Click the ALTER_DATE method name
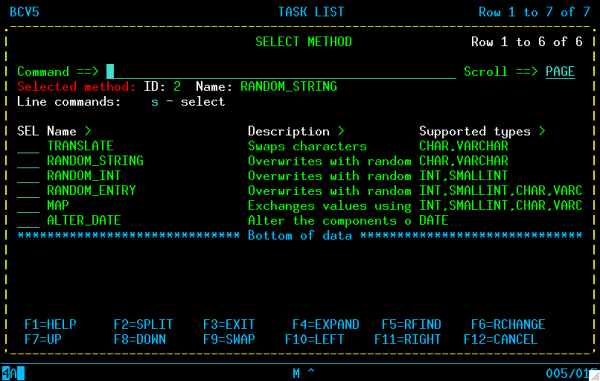This screenshot has width=600, height=381. [84, 221]
